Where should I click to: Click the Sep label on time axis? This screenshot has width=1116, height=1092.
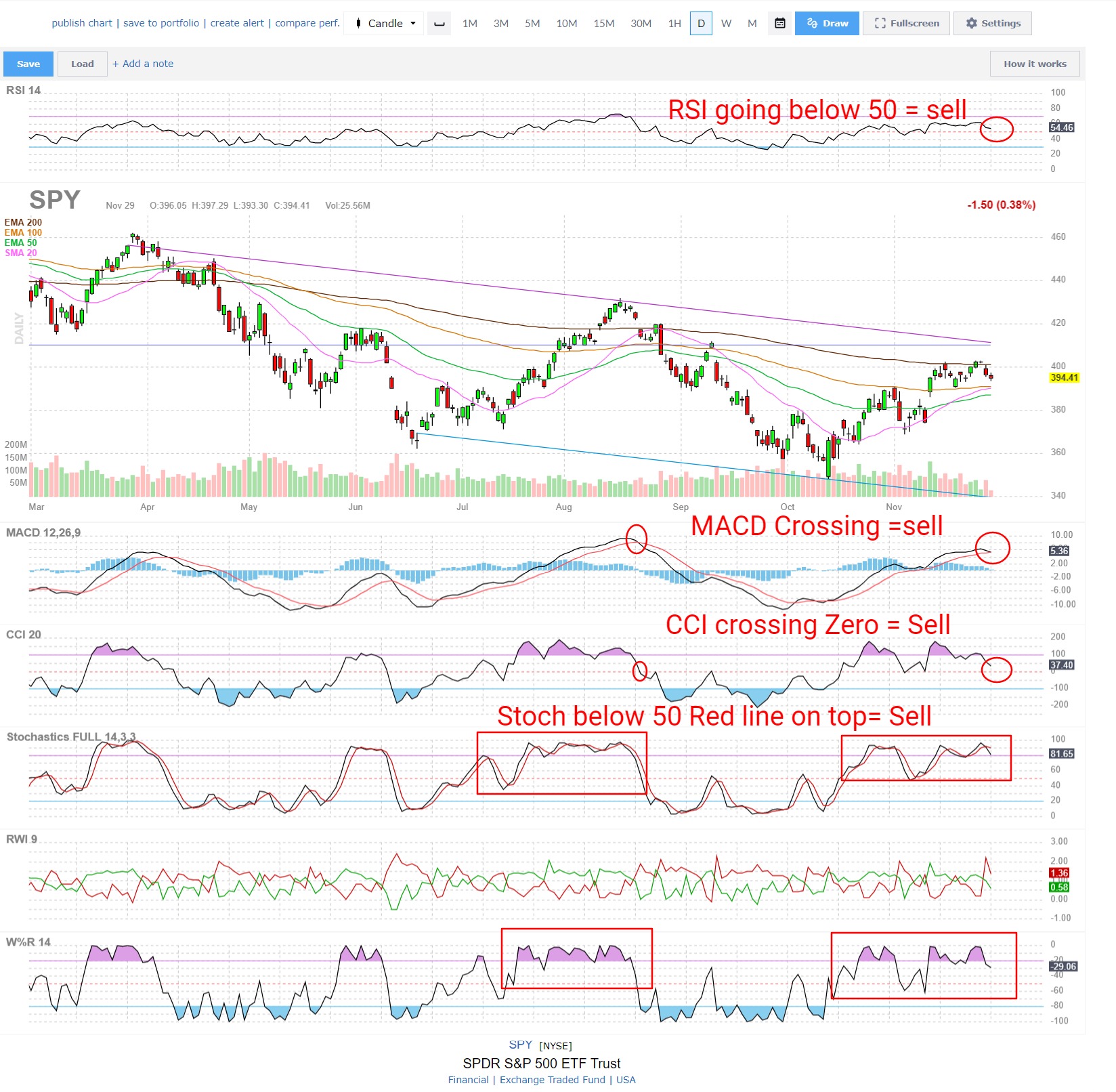[681, 507]
